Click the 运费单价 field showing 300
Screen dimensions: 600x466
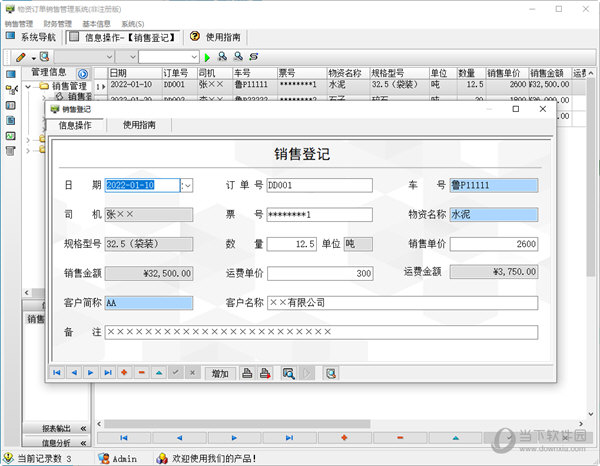[320, 273]
